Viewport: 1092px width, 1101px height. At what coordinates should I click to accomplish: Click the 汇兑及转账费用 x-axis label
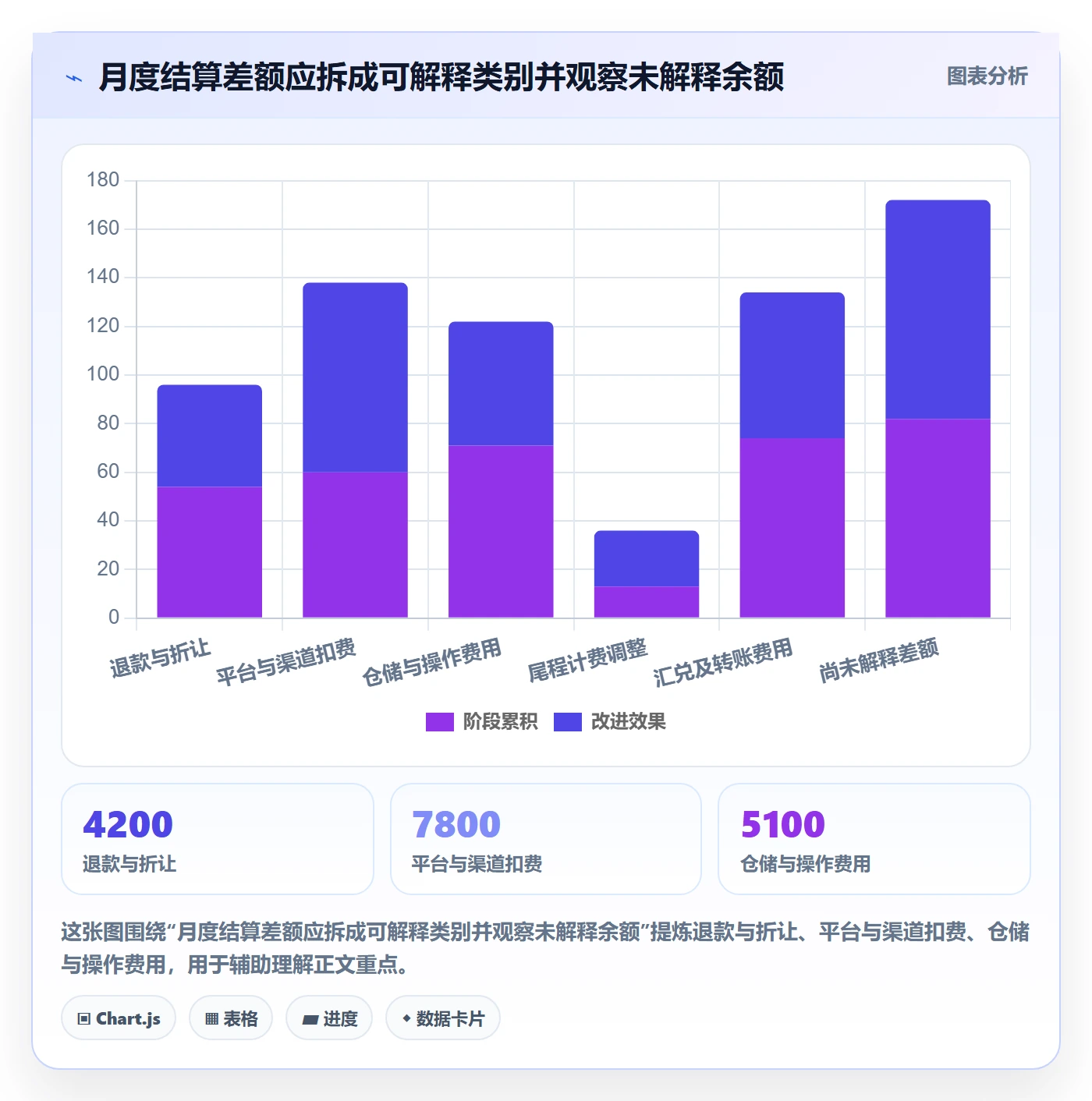[x=723, y=663]
